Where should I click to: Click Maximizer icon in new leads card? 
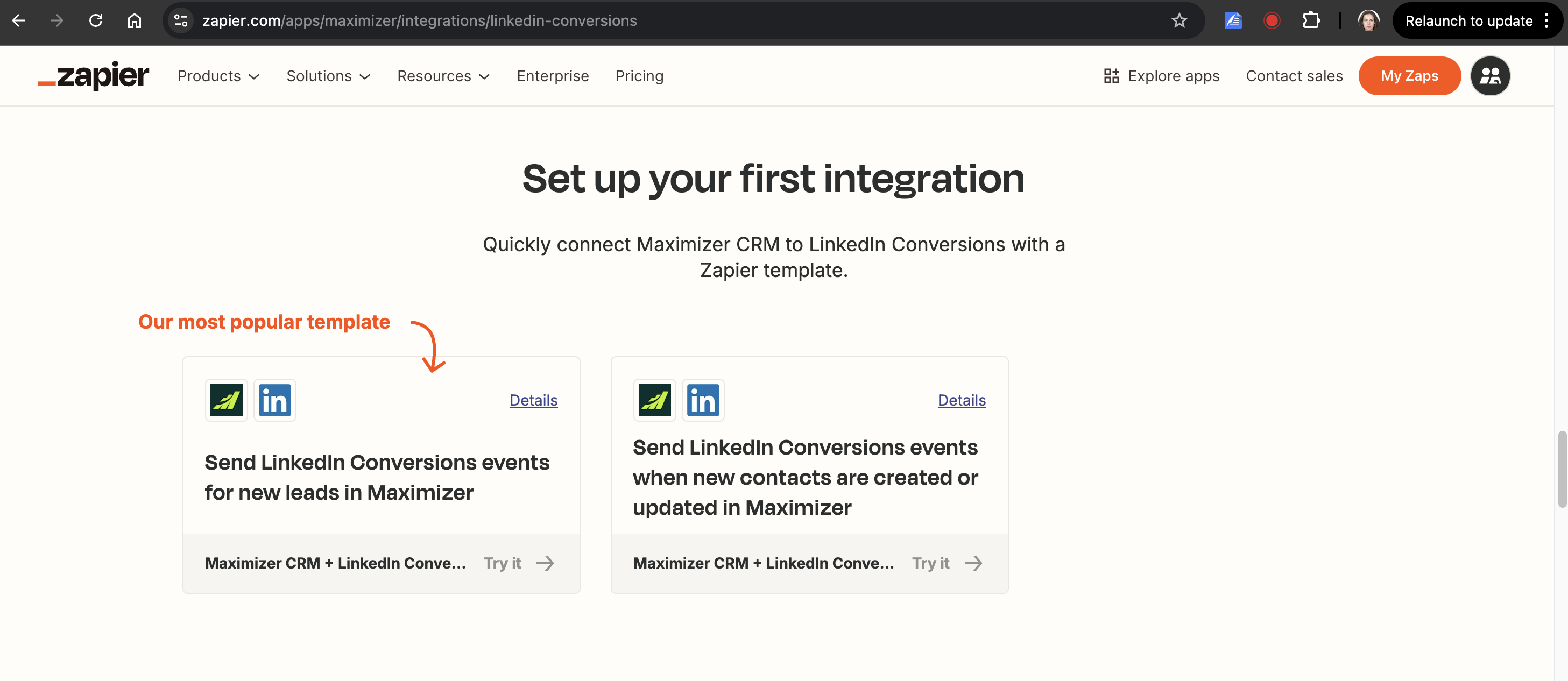coord(227,400)
